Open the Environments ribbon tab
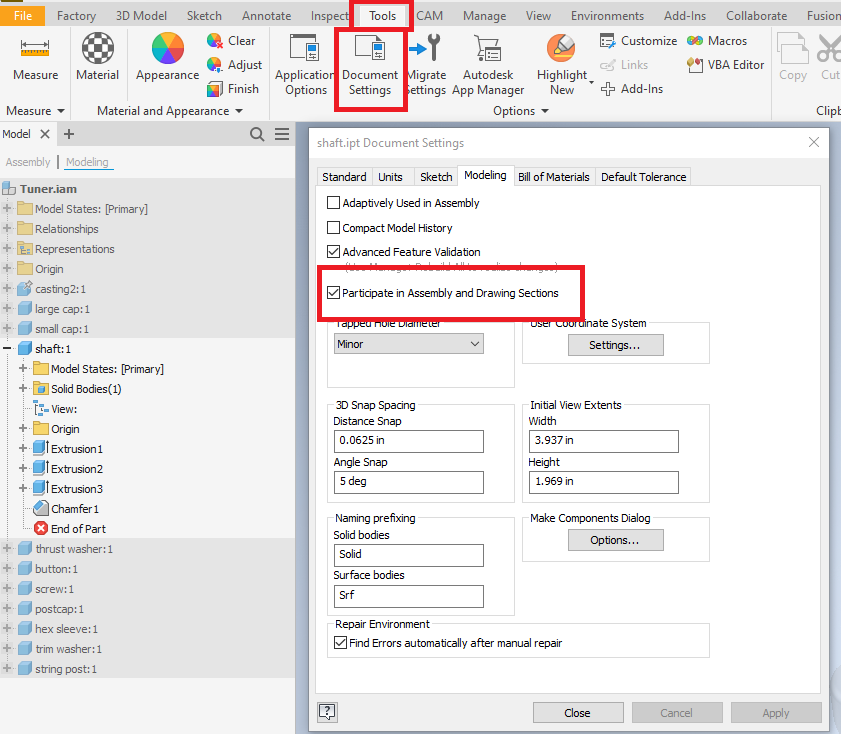 tap(609, 15)
